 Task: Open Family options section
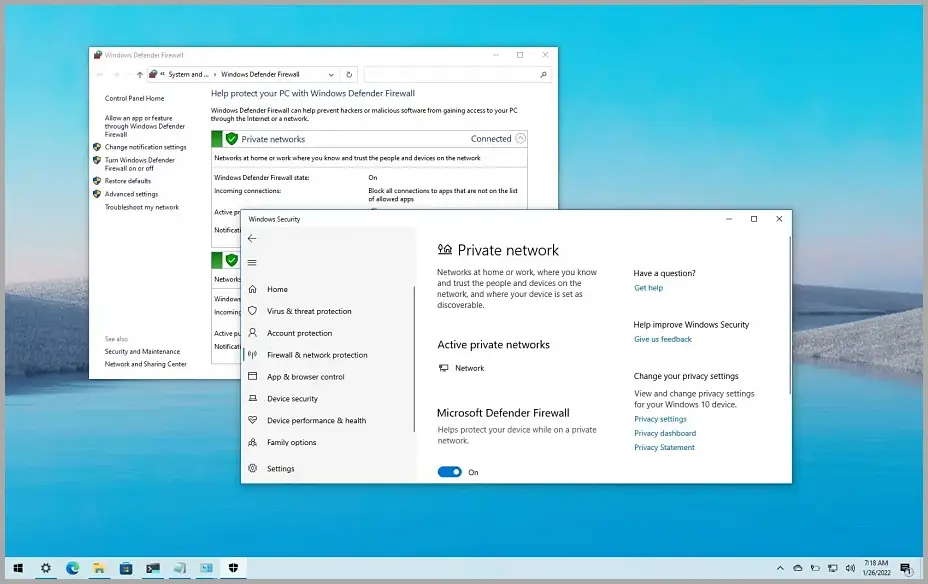[292, 443]
